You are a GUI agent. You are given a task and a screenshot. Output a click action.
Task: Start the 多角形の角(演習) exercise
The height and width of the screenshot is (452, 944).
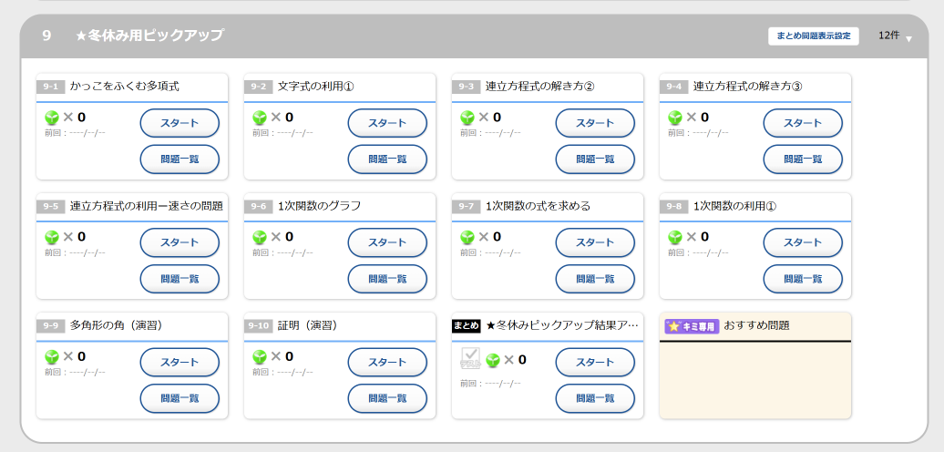click(179, 362)
